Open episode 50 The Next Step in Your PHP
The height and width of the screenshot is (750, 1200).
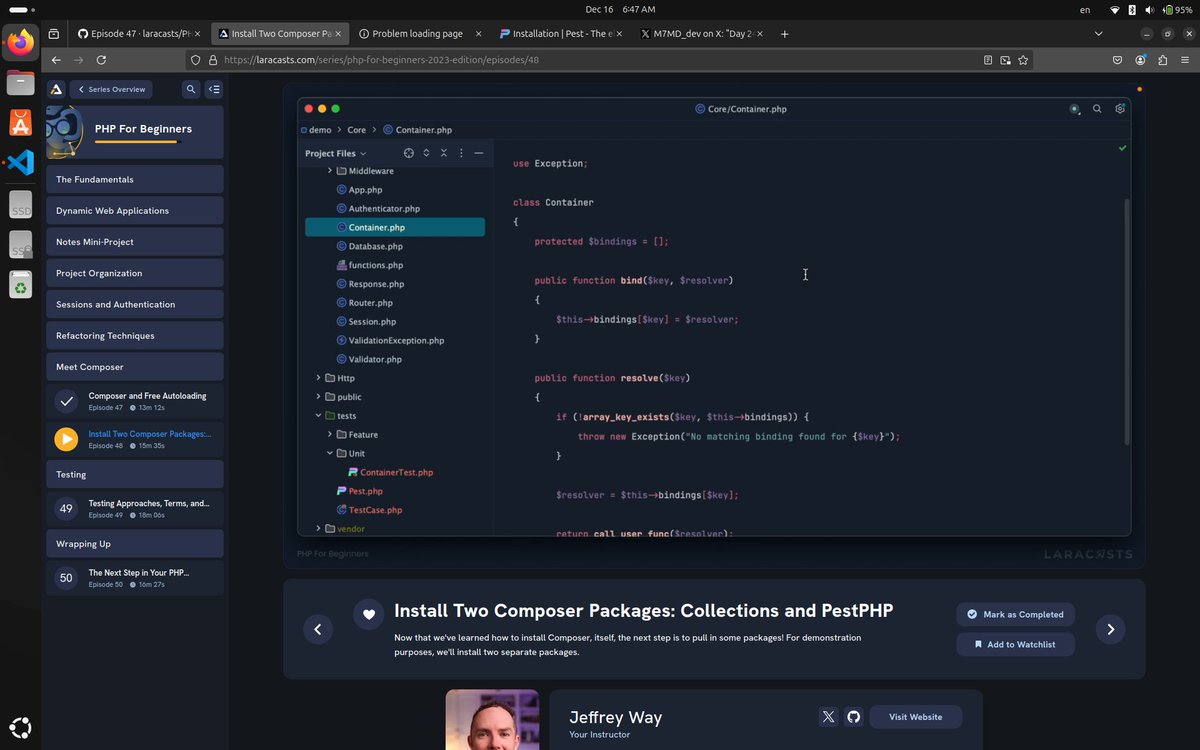click(x=135, y=578)
